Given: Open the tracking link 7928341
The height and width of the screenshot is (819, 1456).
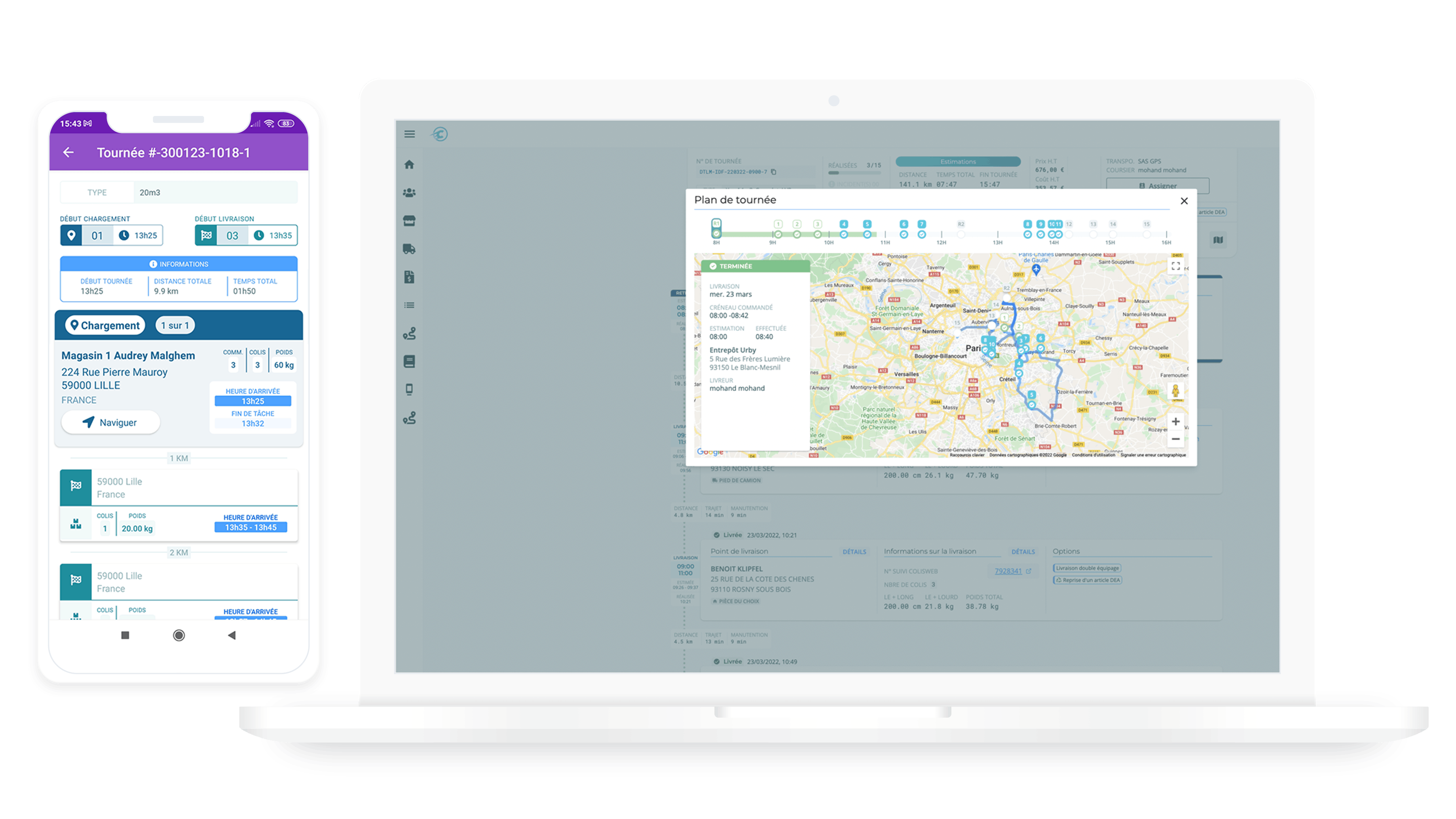Looking at the screenshot, I should [1009, 572].
